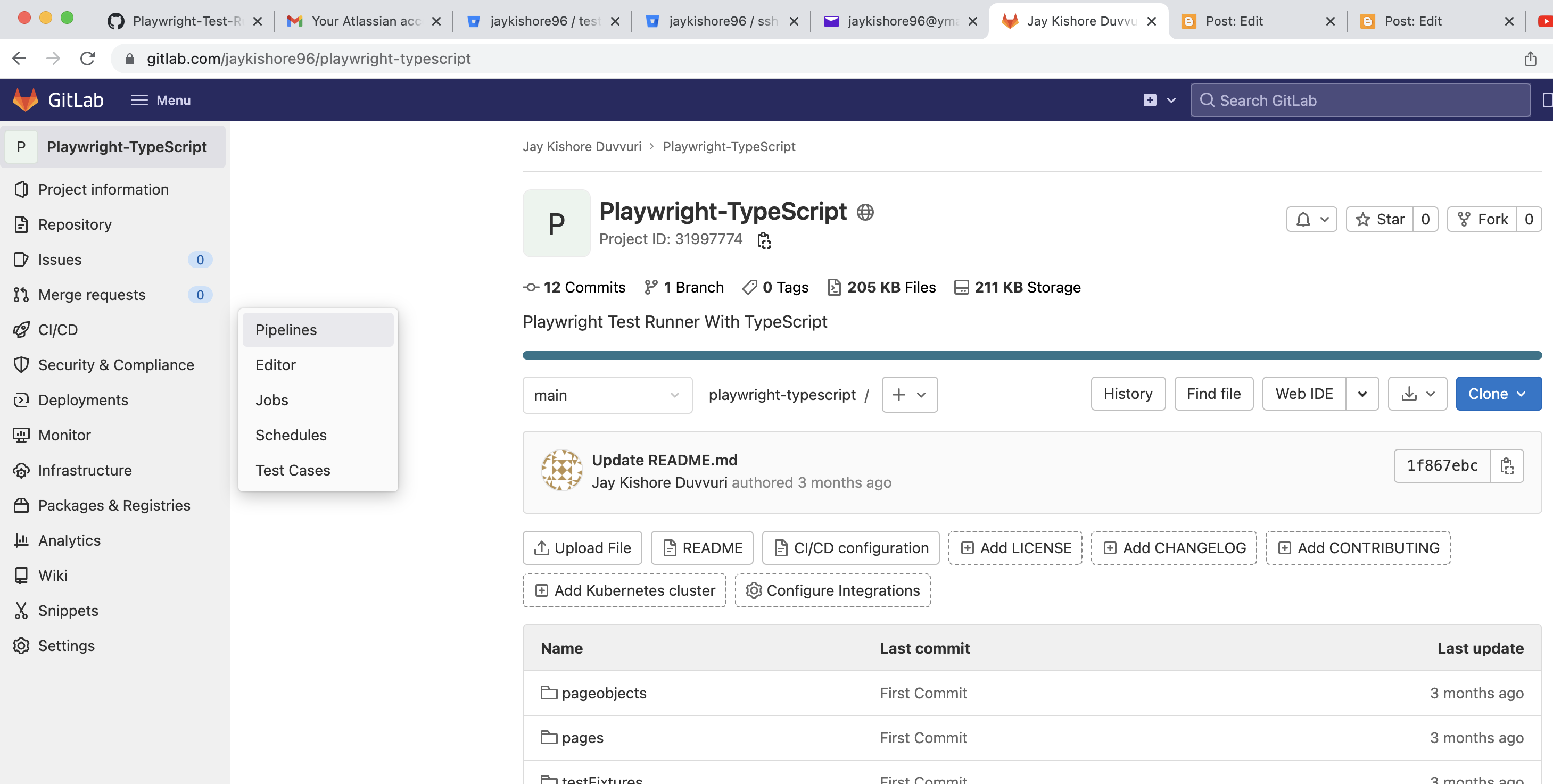Click the Snippets scissors icon in sidebar
Image resolution: width=1553 pixels, height=784 pixels.
[21, 611]
